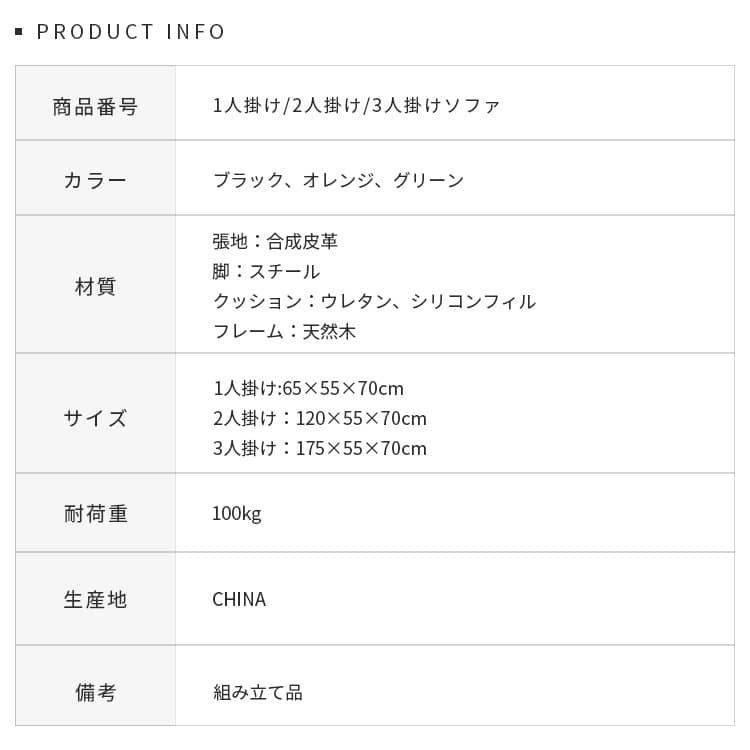Screen dimensions: 750x750
Task: Click the 1人掛け/2人掛け/3人掛けソファ value
Action: pos(356,106)
